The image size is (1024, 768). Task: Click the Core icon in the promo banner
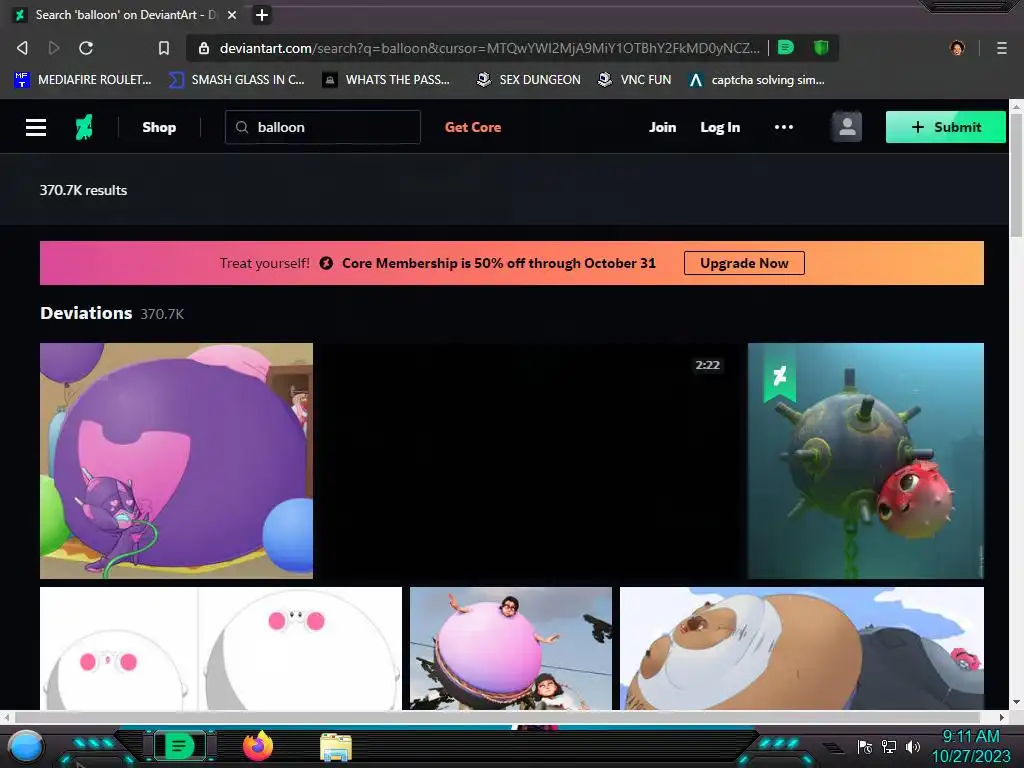point(326,263)
